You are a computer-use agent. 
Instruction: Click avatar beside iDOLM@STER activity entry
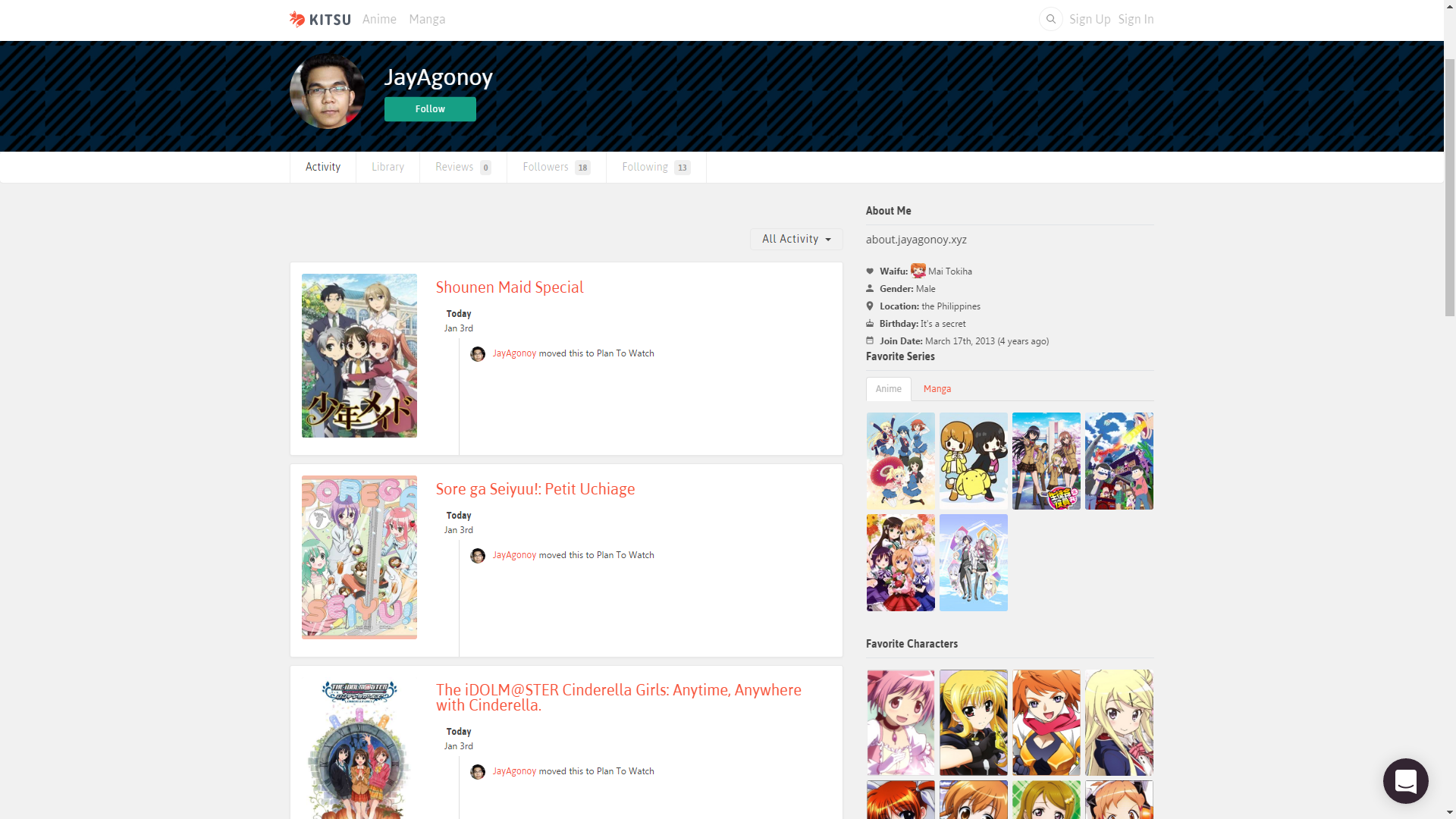pos(478,772)
